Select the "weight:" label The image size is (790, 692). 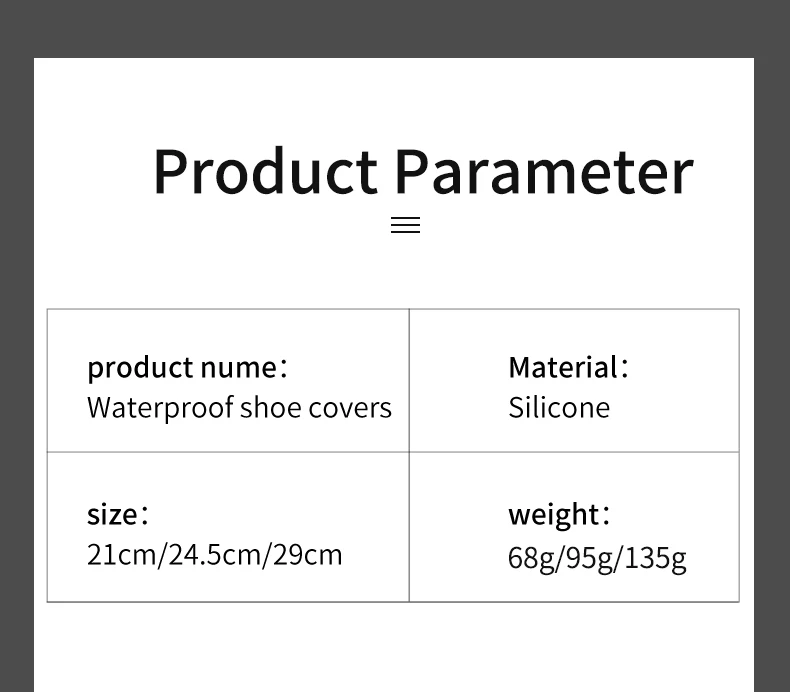[x=558, y=514]
